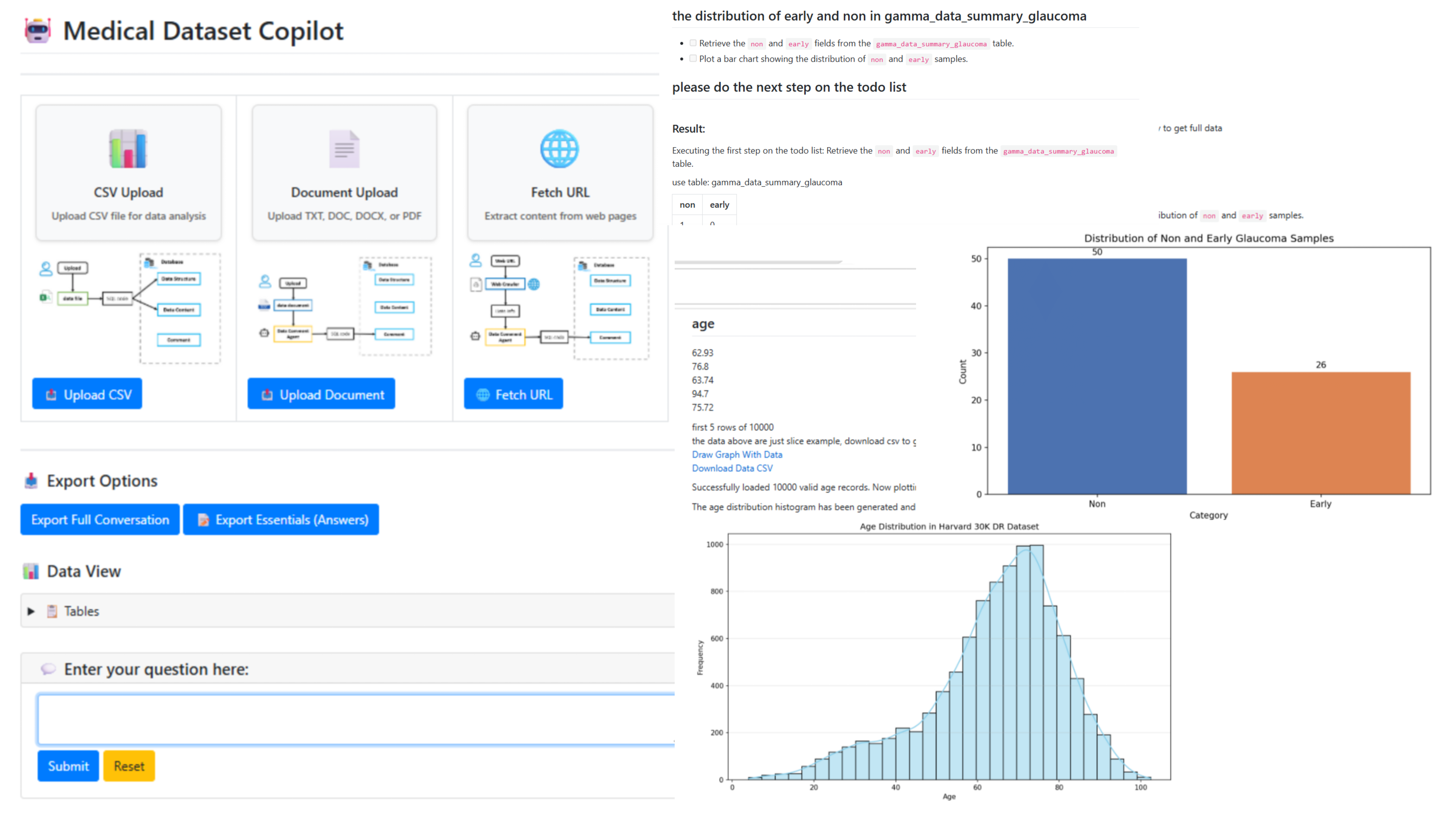The image size is (1456, 819).
Task: Click the robot logo beside Medical Dataset Copilot
Action: click(38, 30)
